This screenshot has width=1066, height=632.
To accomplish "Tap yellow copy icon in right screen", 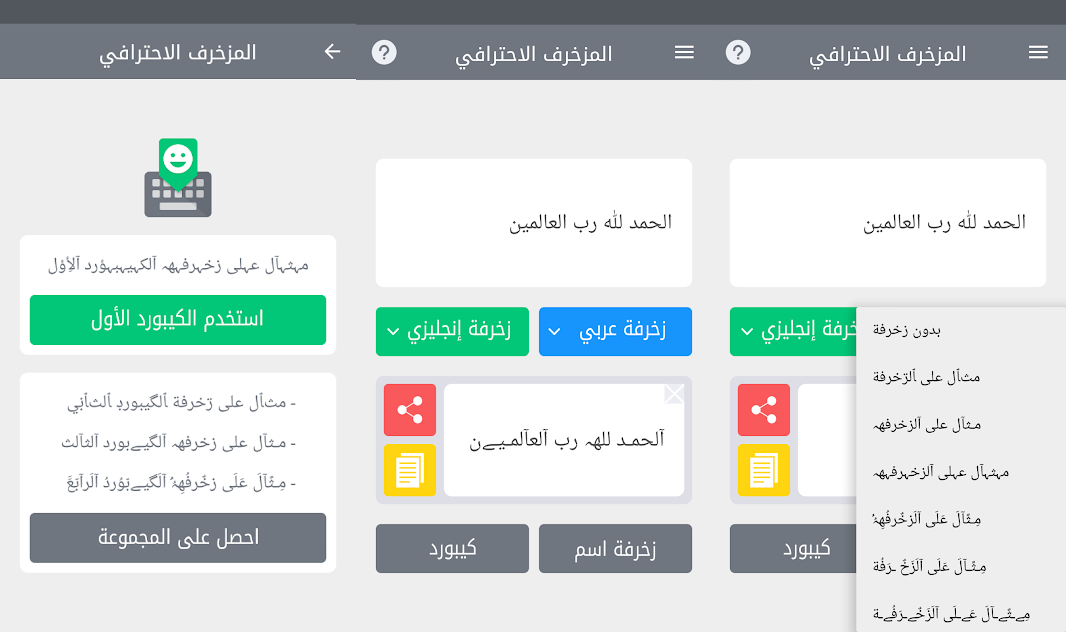I will (x=763, y=470).
